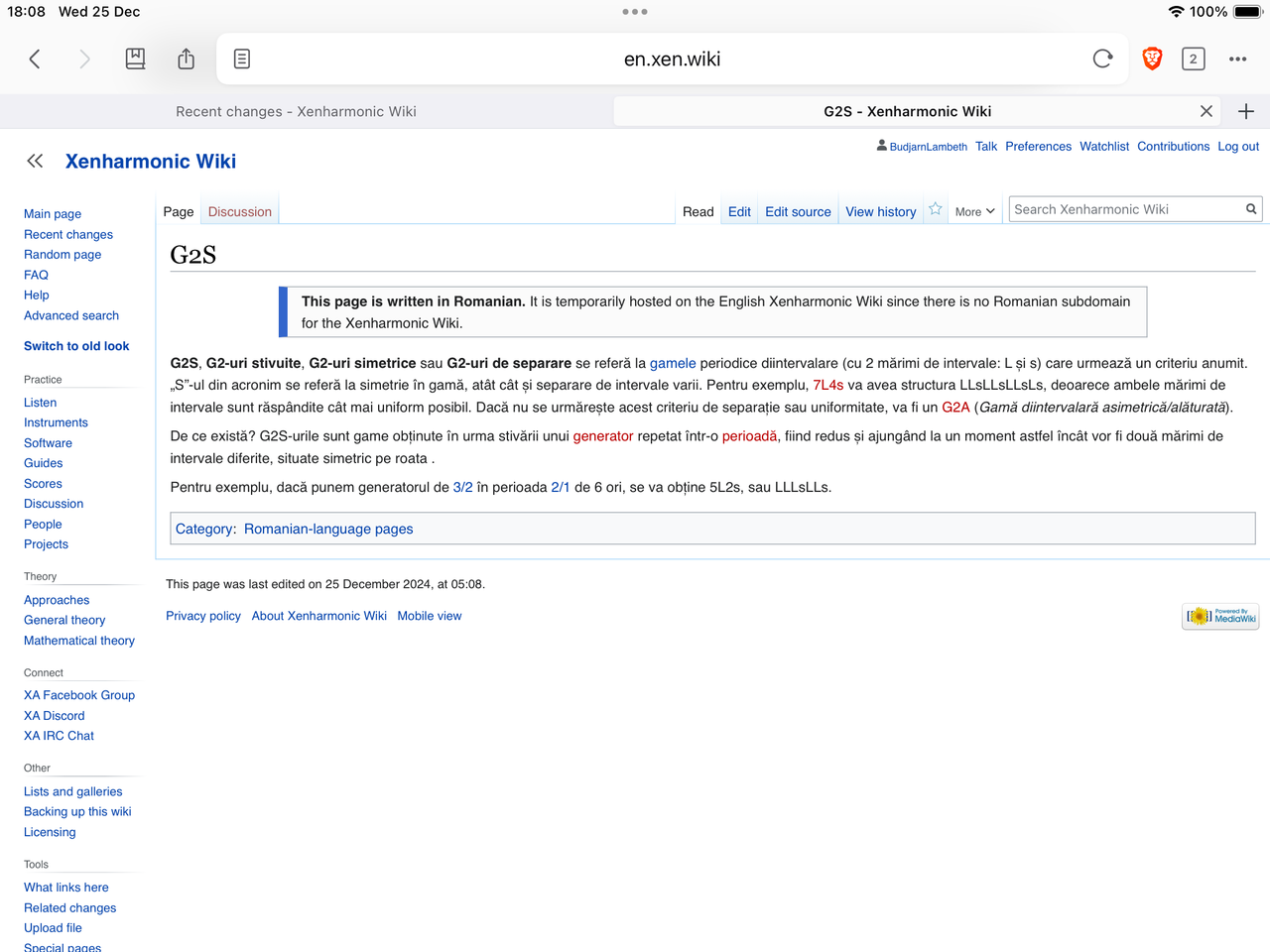Open the Watchlist link
This screenshot has width=1270, height=952.
point(1104,146)
